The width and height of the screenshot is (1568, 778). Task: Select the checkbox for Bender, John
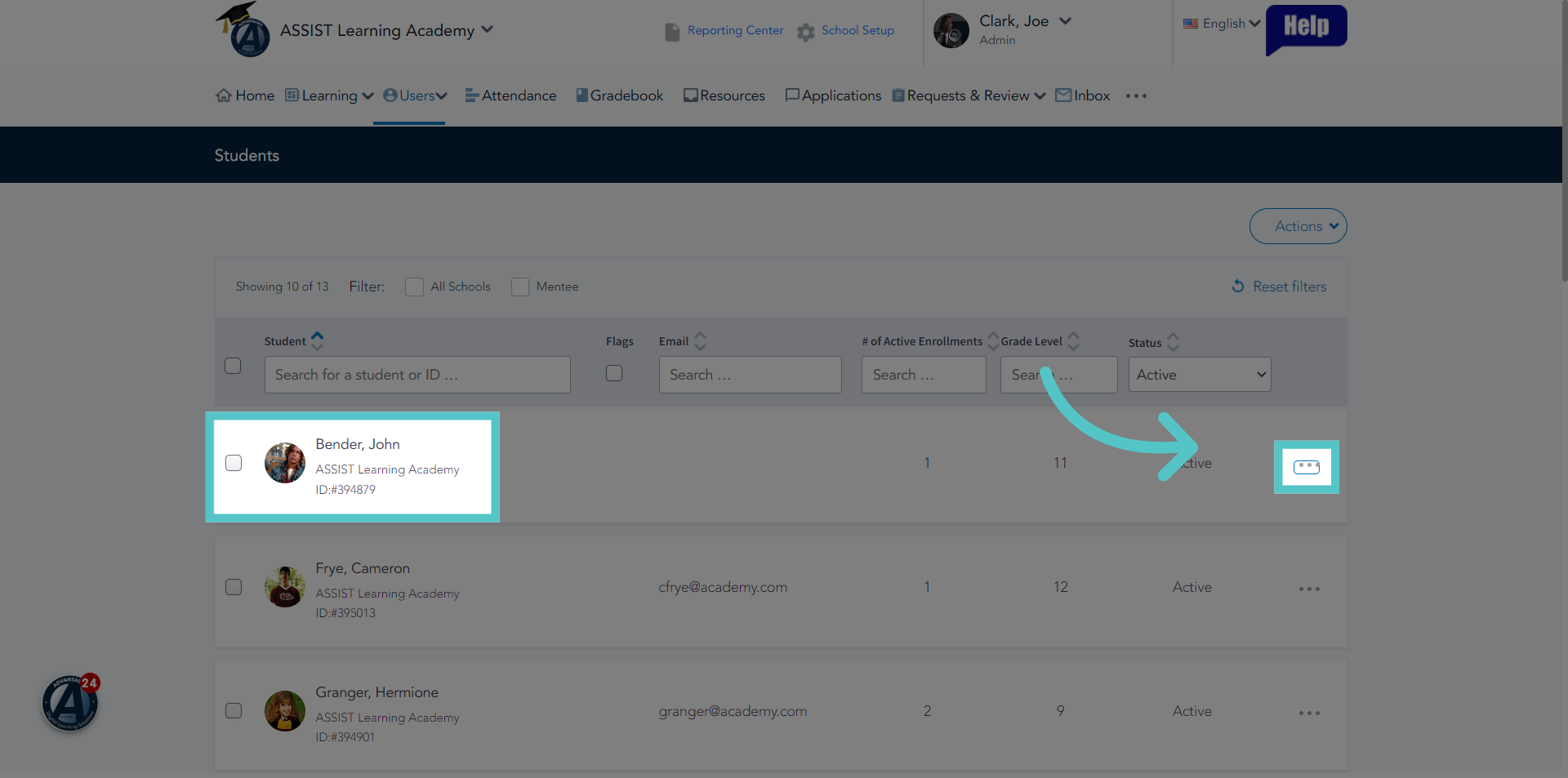(234, 463)
